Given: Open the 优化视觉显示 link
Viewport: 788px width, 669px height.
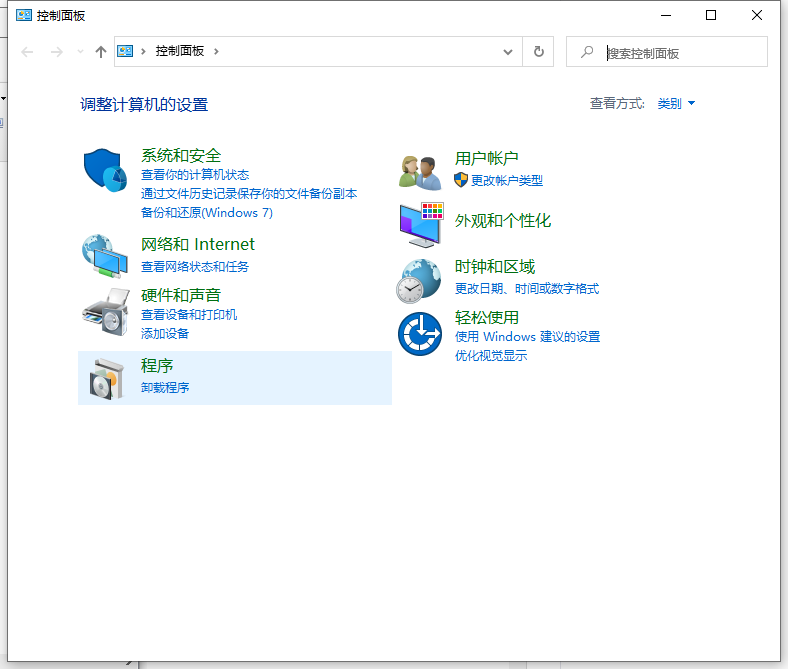Looking at the screenshot, I should click(490, 356).
